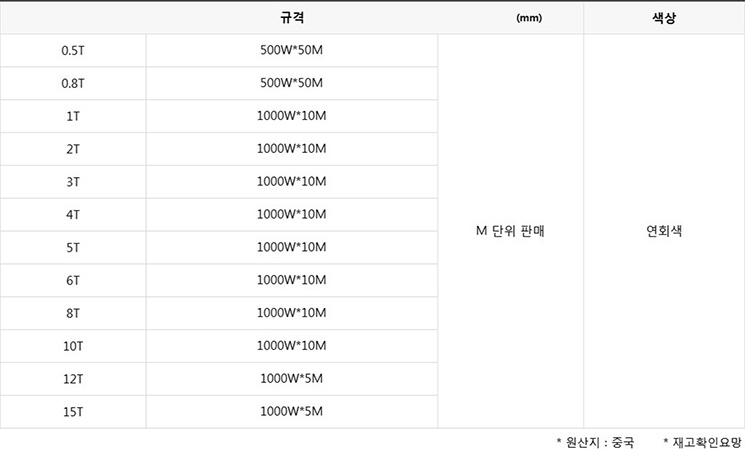Select the 10T thickness cell
The height and width of the screenshot is (449, 745).
coord(73,346)
